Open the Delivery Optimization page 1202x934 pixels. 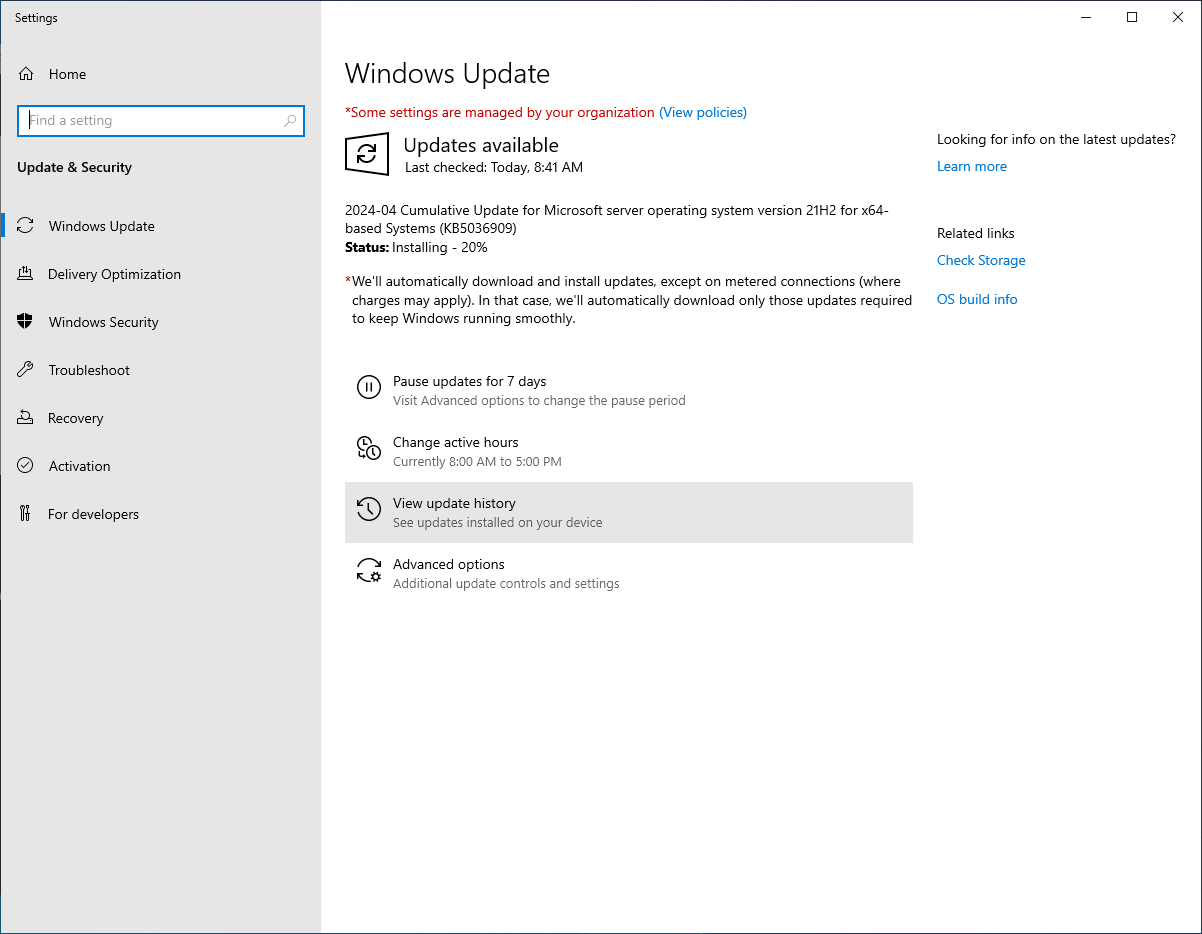click(160, 274)
